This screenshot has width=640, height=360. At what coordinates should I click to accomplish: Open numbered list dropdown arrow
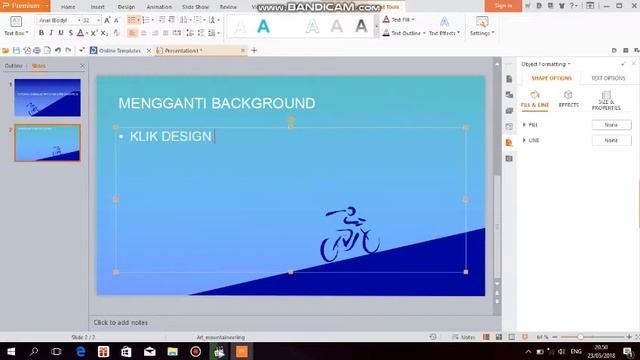point(153,20)
